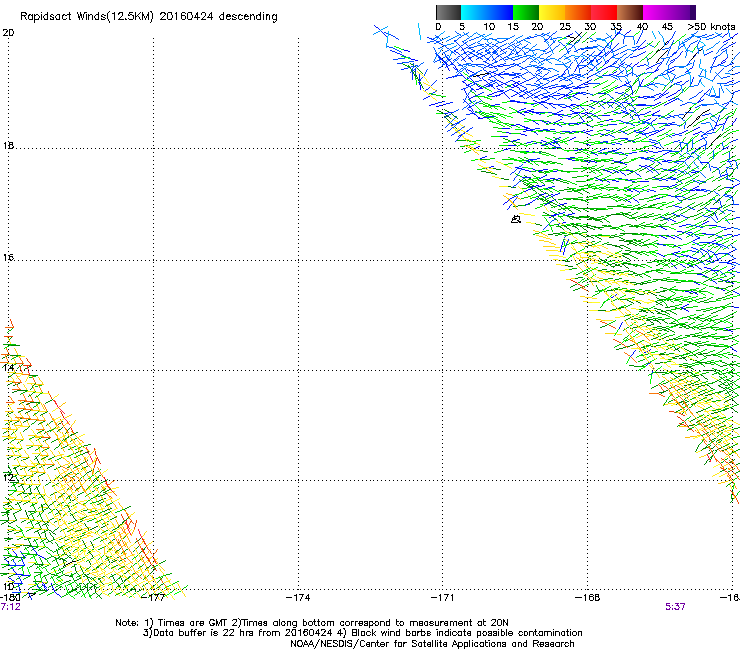Click the purple swath time '7:12'

pyautogui.click(x=10, y=607)
